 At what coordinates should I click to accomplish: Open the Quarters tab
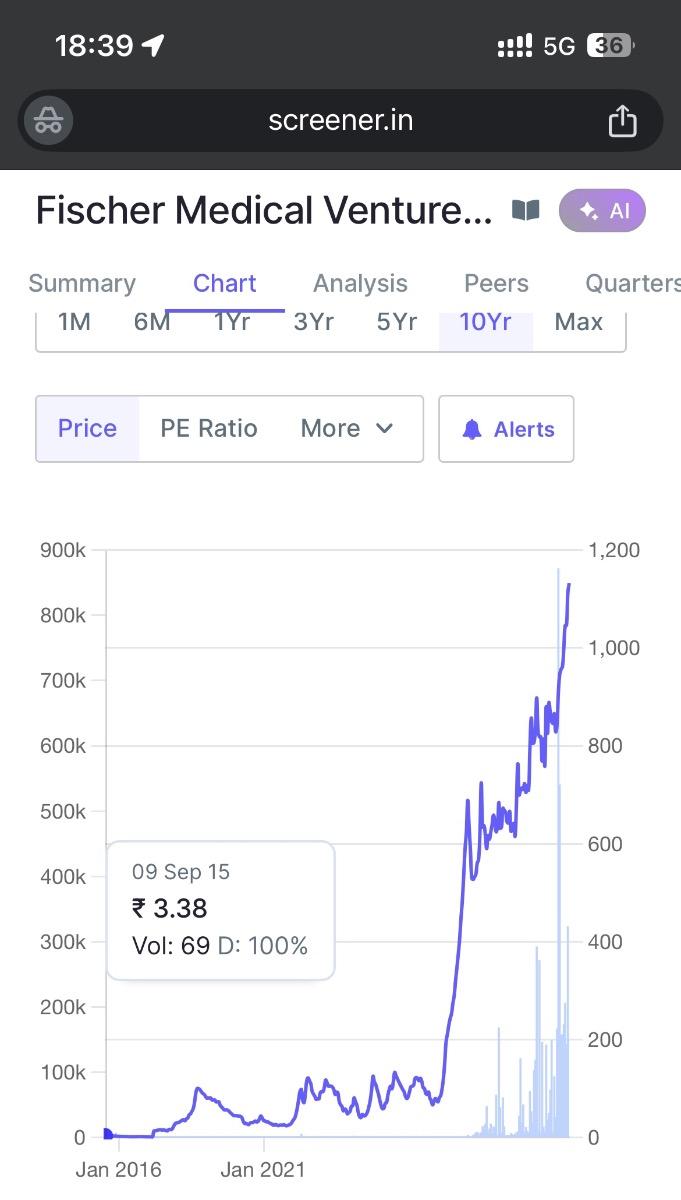[632, 284]
